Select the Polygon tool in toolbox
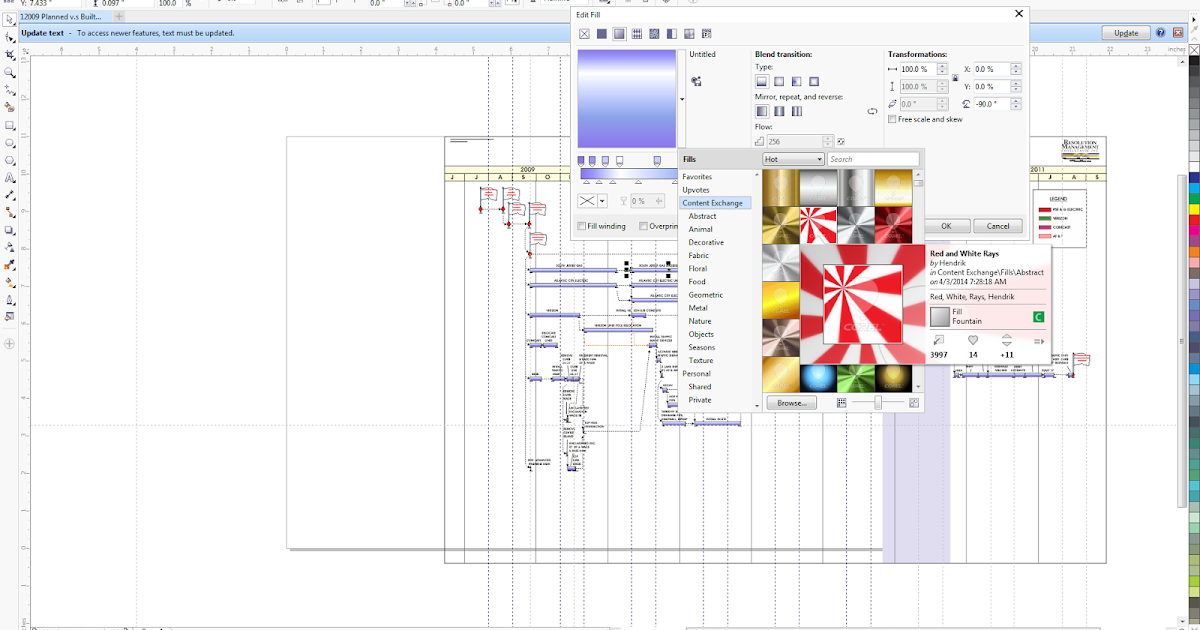This screenshot has width=1200, height=630. tap(9, 161)
